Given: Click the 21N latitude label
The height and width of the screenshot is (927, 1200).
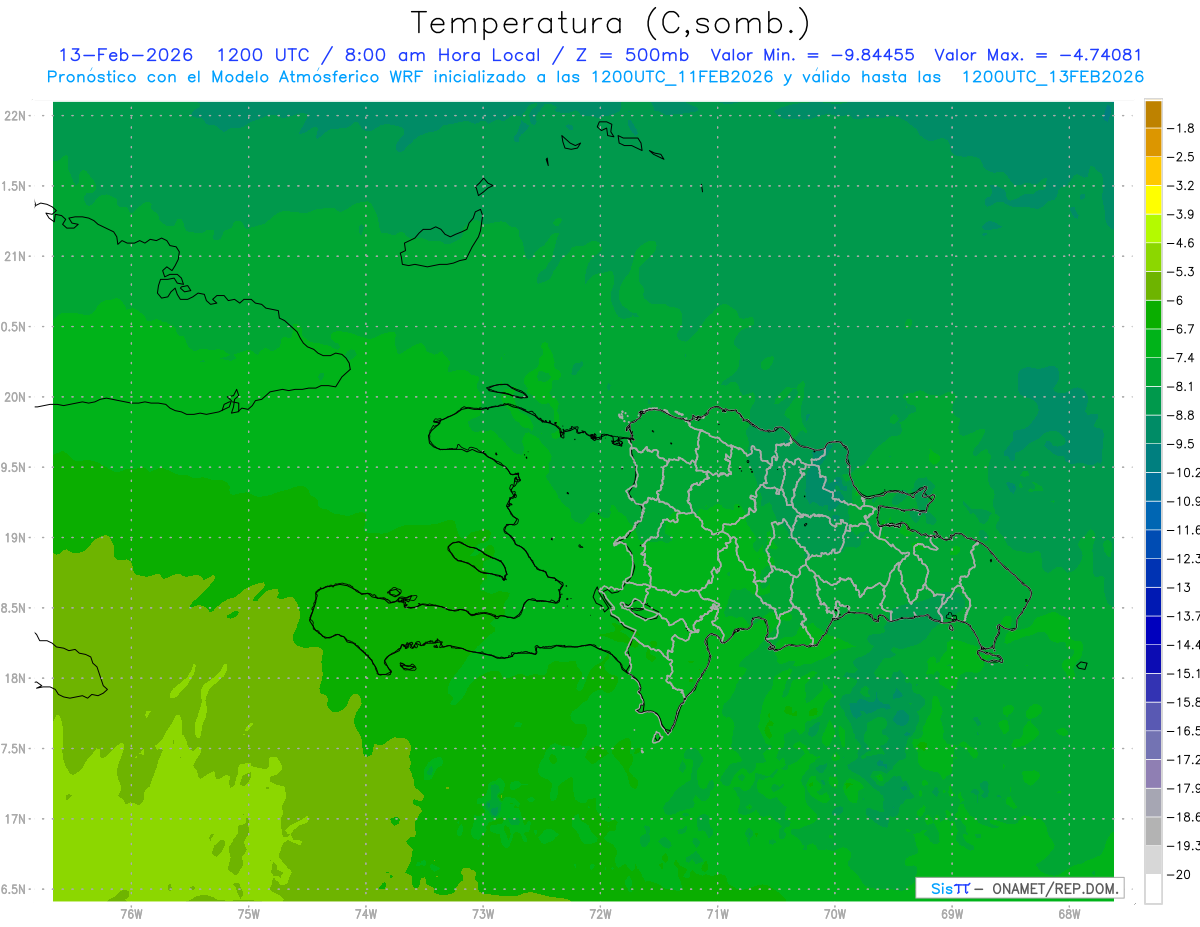Looking at the screenshot, I should point(17,257).
